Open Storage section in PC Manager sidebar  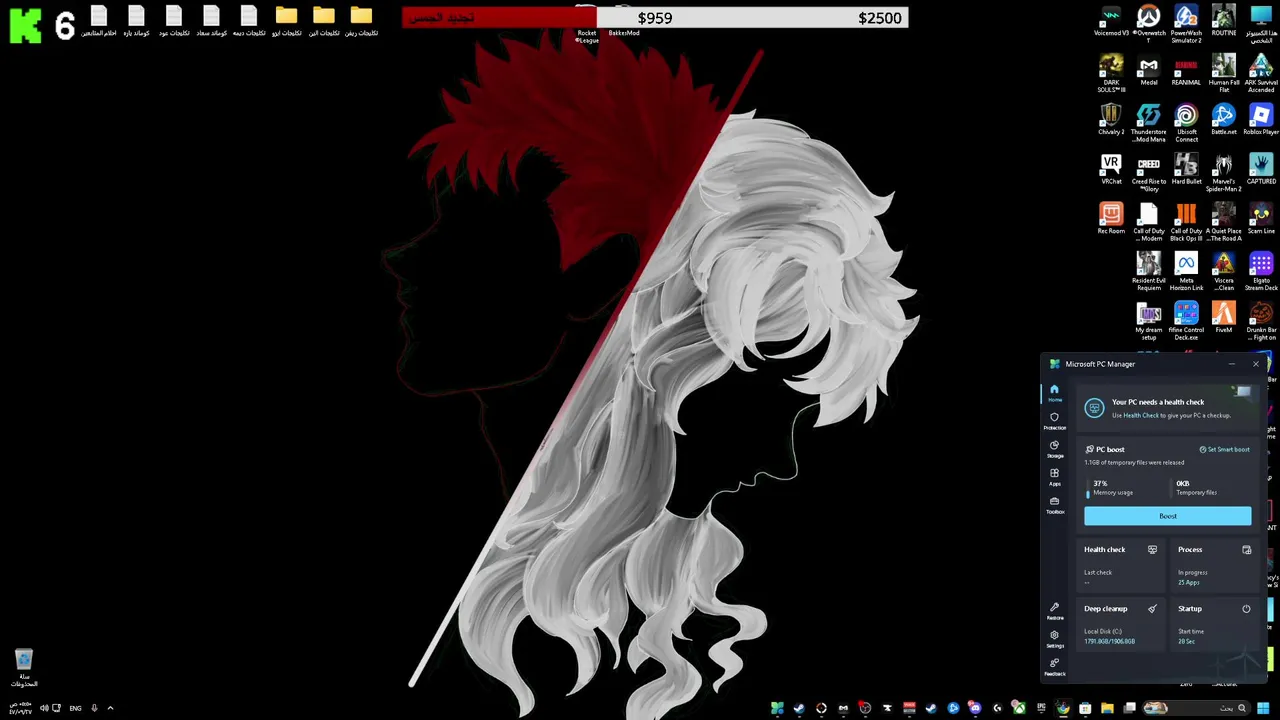[x=1054, y=448]
